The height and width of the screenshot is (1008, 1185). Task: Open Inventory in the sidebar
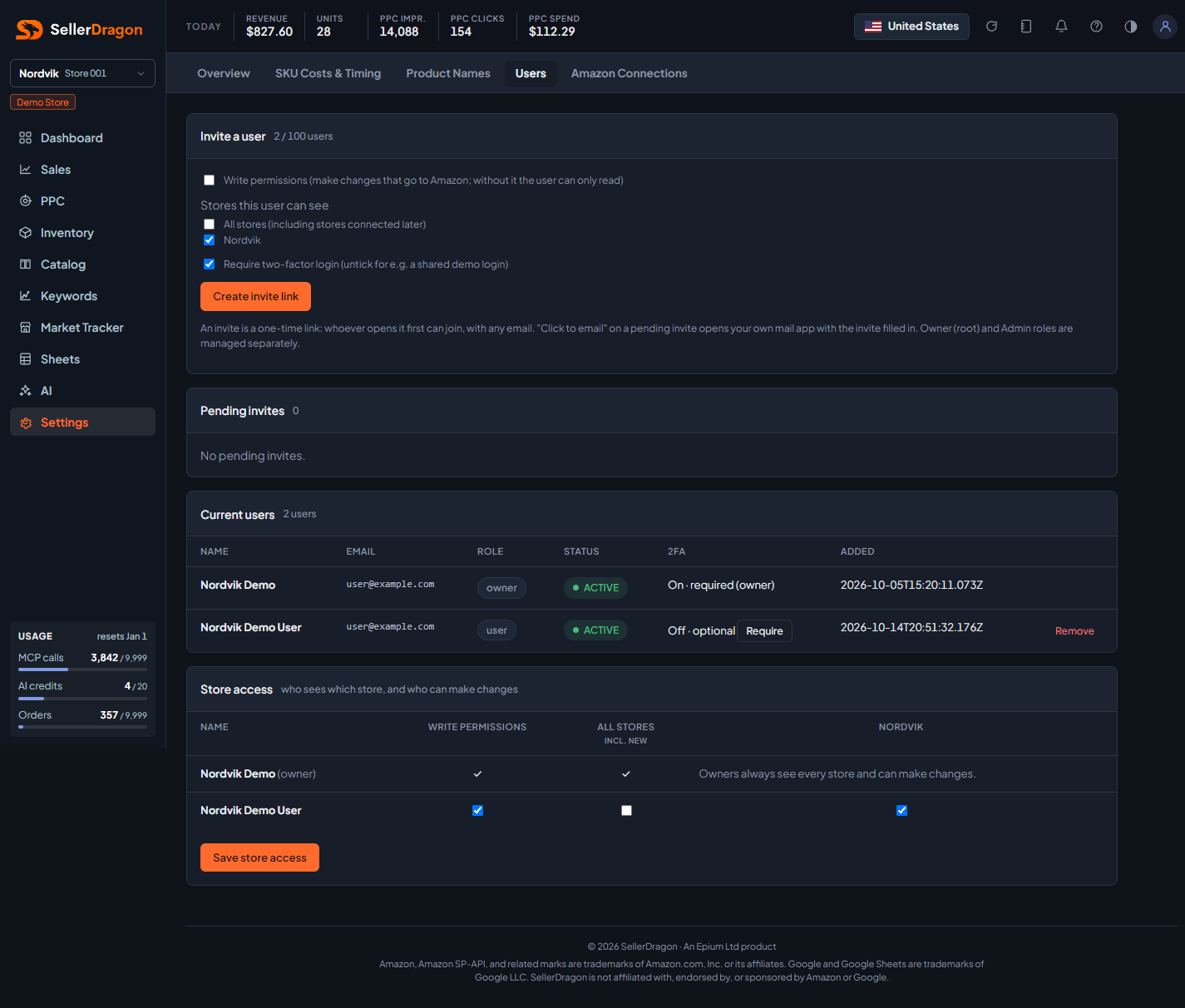[82, 233]
